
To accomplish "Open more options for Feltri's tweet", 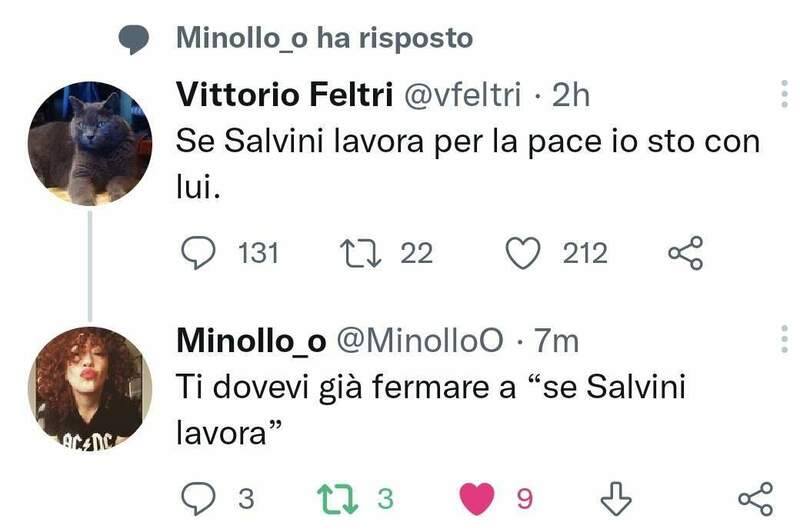I will [x=783, y=95].
